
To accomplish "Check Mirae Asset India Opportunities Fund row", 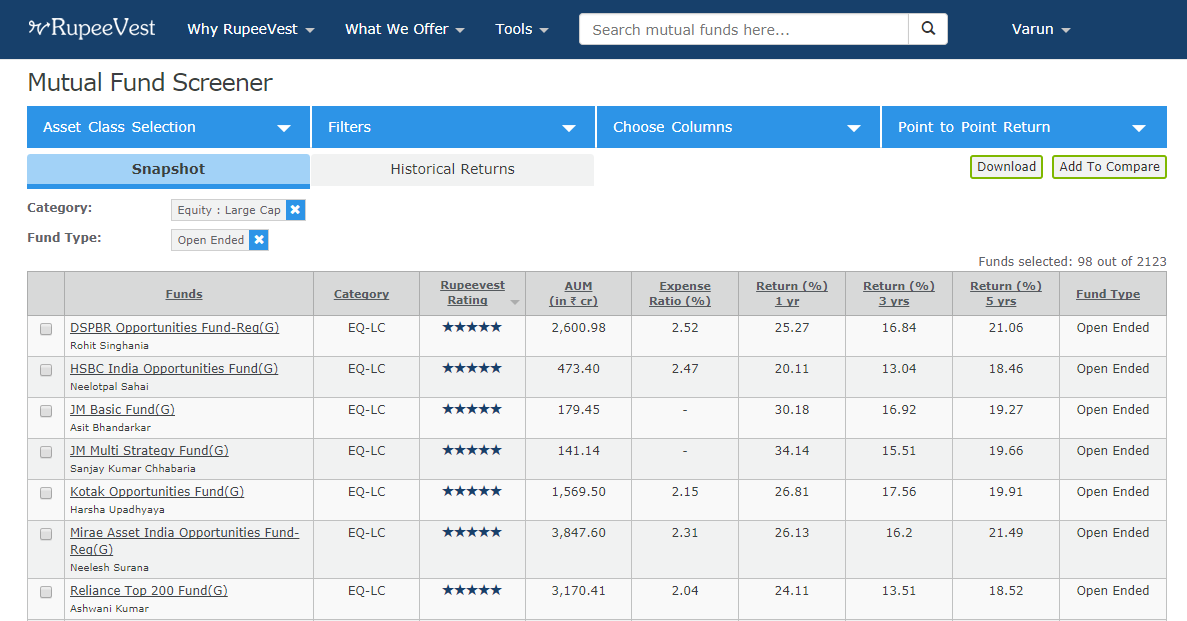I will (46, 534).
